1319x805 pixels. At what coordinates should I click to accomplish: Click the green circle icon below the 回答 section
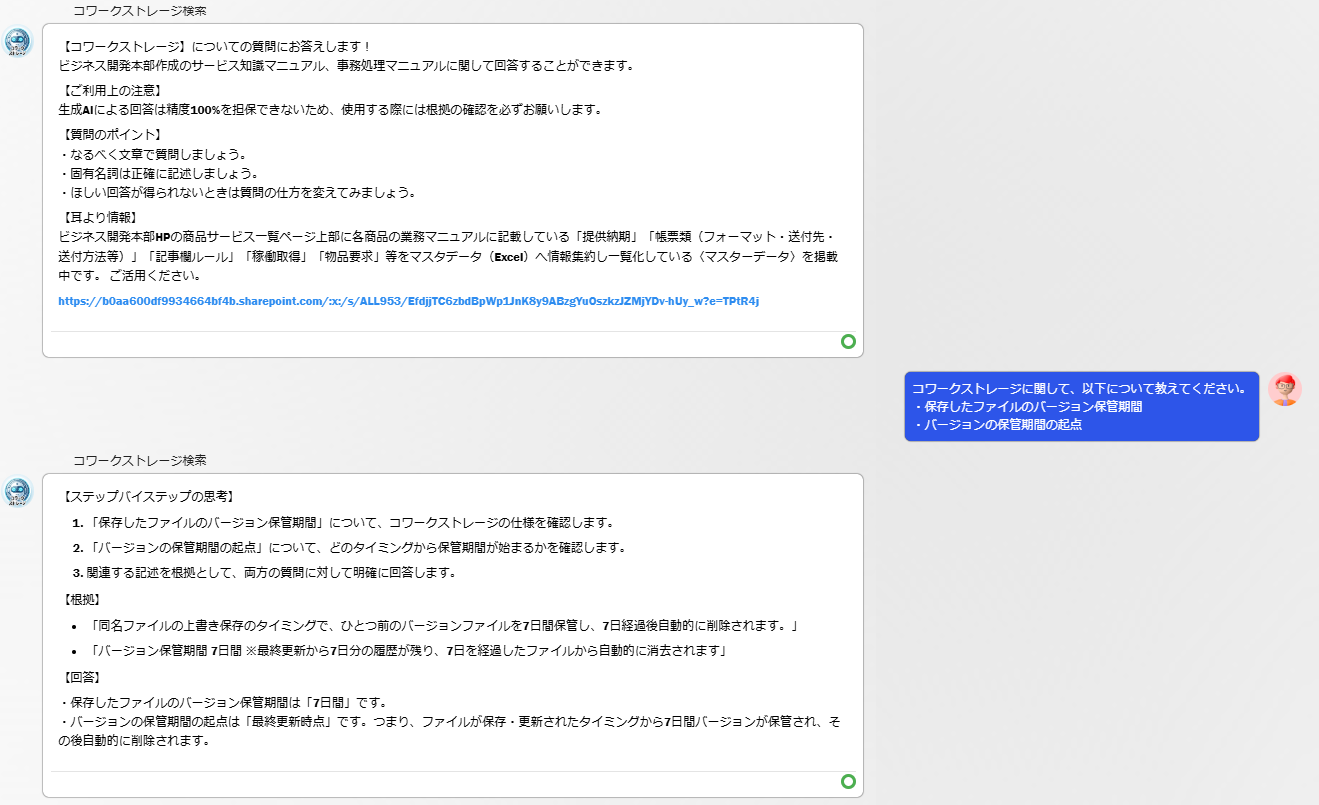tap(848, 782)
